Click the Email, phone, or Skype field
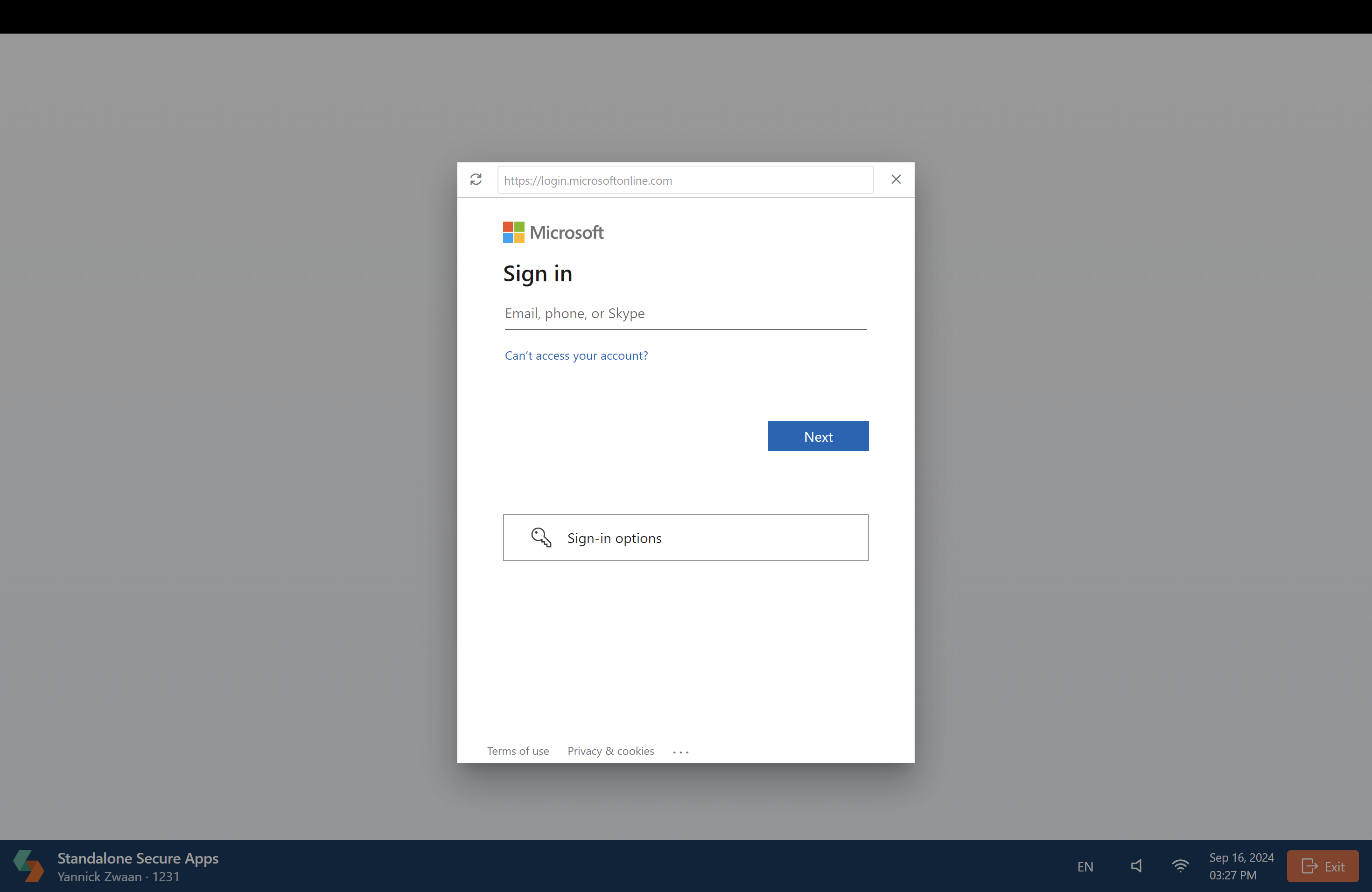The width and height of the screenshot is (1372, 892). click(x=686, y=314)
